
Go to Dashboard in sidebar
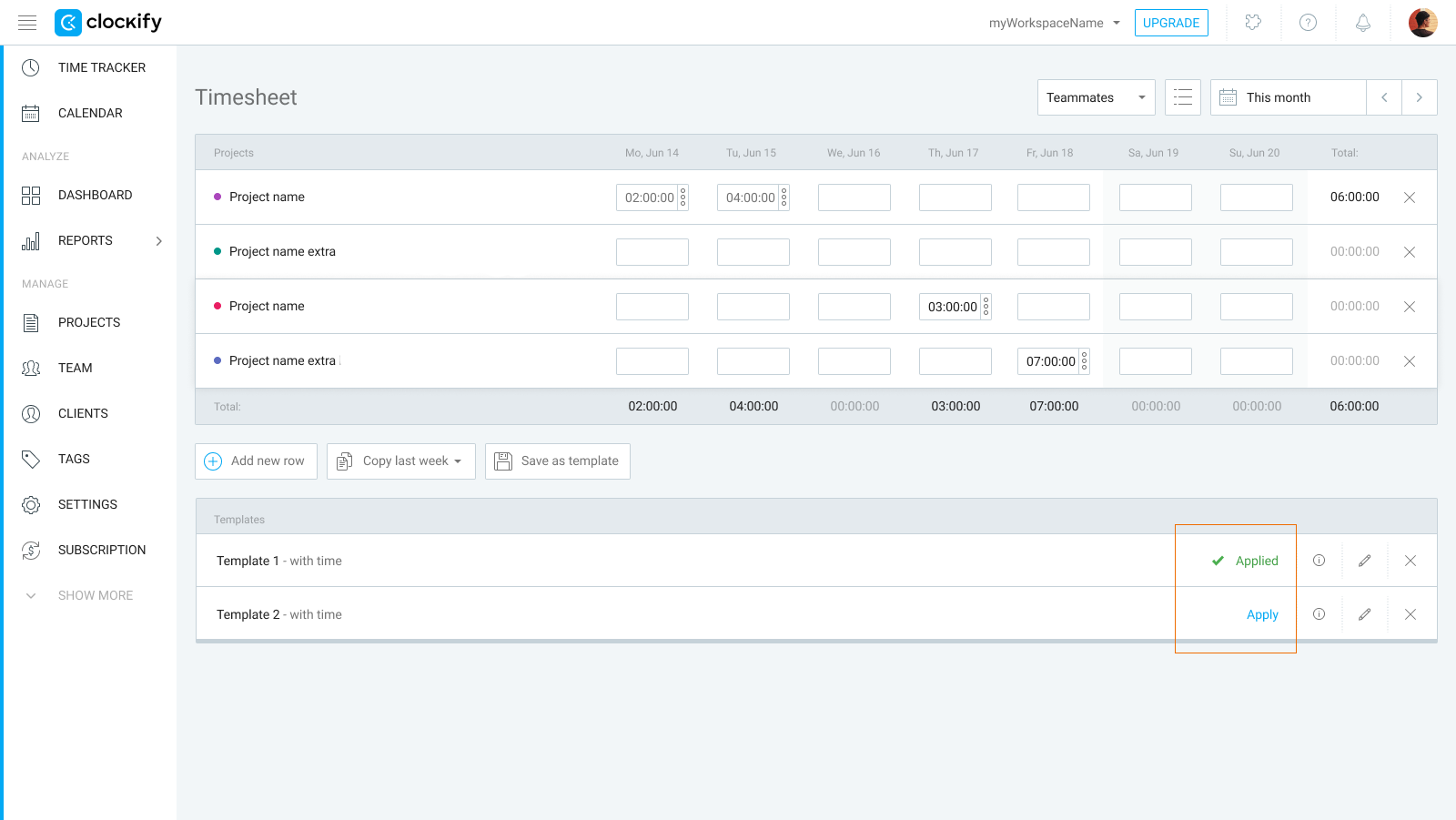tap(95, 195)
